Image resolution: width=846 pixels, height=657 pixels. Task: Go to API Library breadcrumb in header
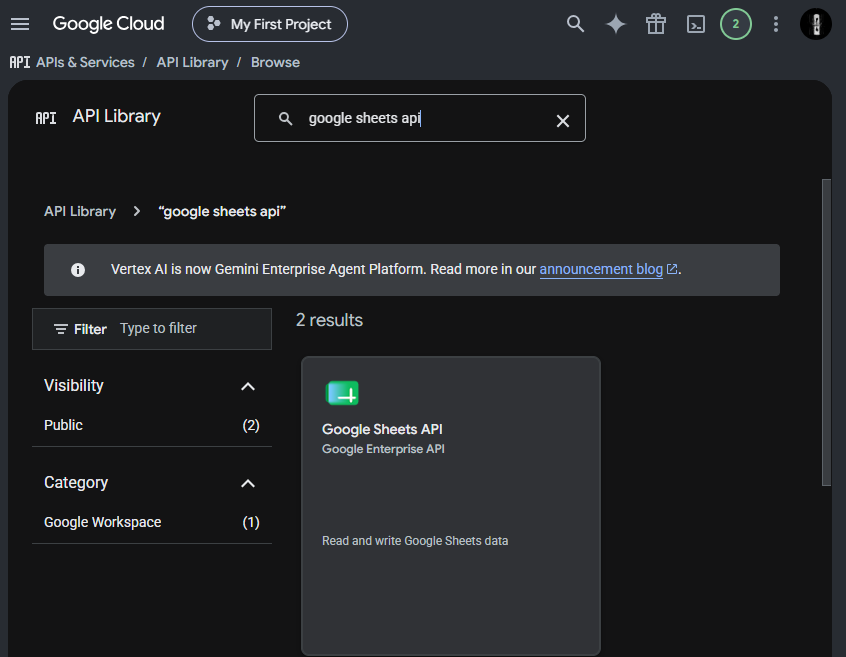pyautogui.click(x=193, y=63)
